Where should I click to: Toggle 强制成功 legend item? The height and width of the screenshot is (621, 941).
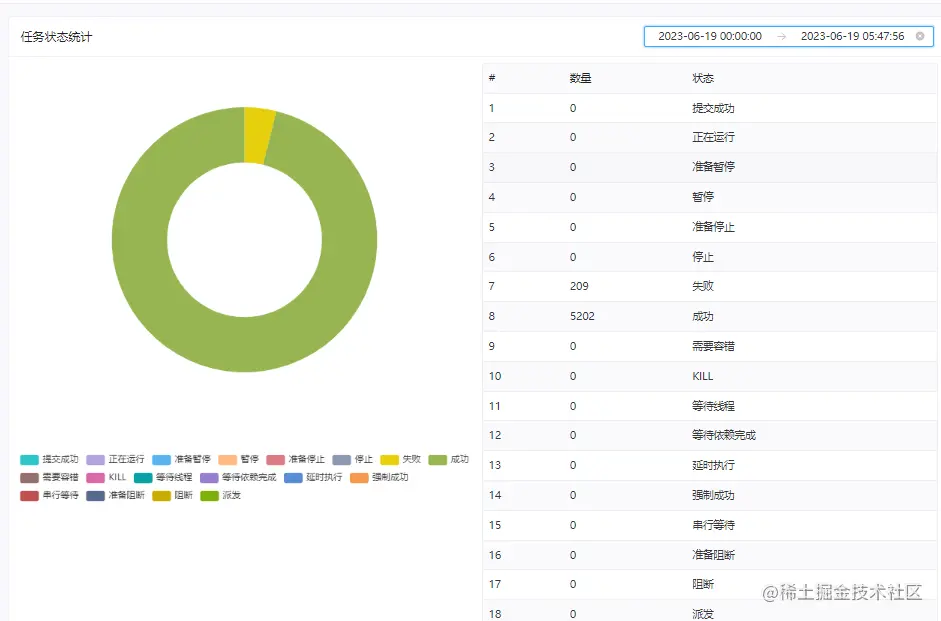(379, 478)
